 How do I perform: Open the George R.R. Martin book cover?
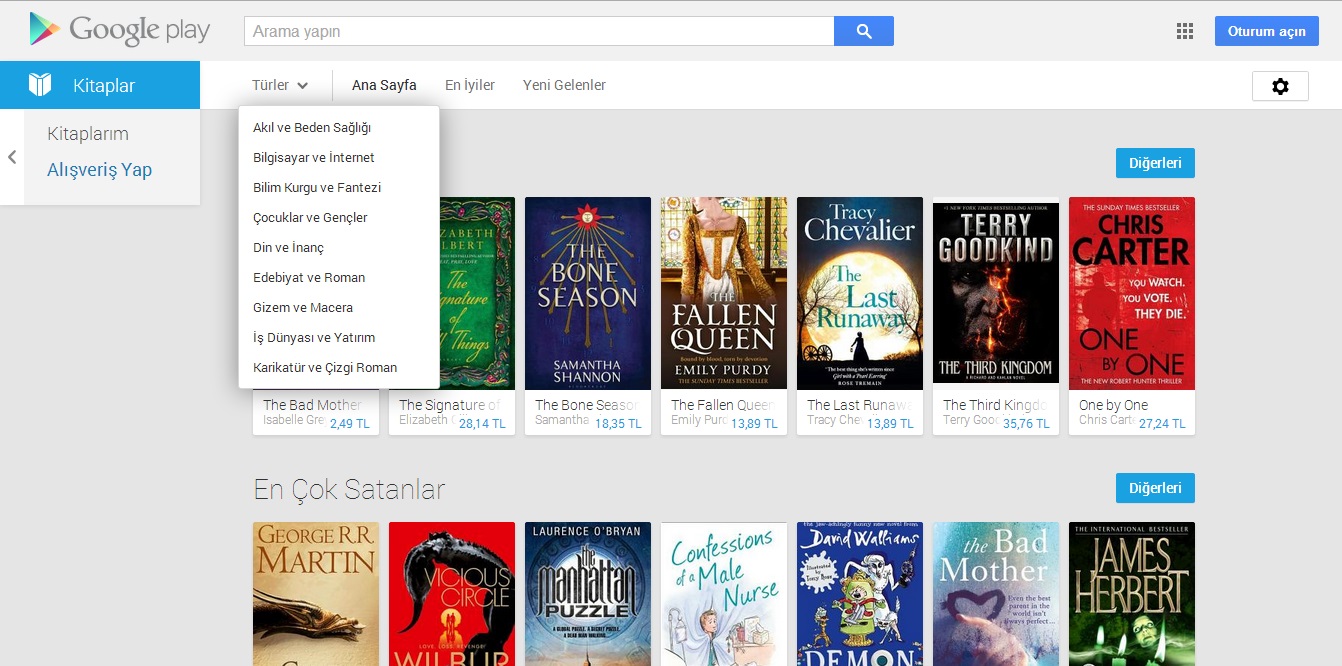tap(316, 594)
